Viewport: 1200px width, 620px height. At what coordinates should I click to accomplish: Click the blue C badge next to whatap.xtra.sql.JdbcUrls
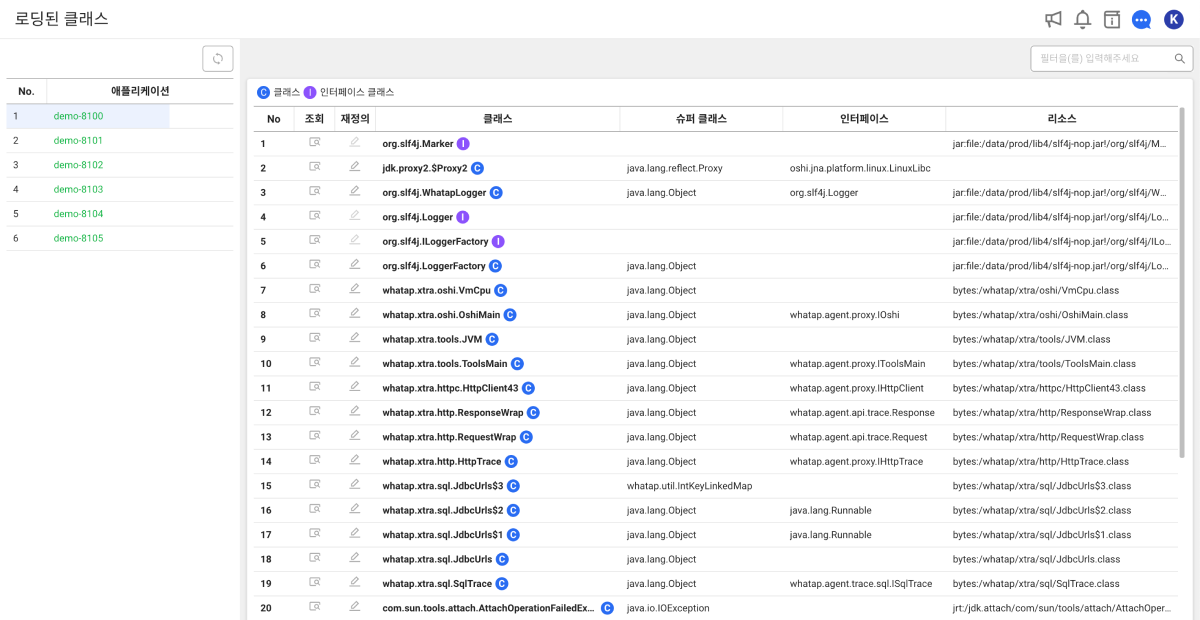click(x=502, y=559)
